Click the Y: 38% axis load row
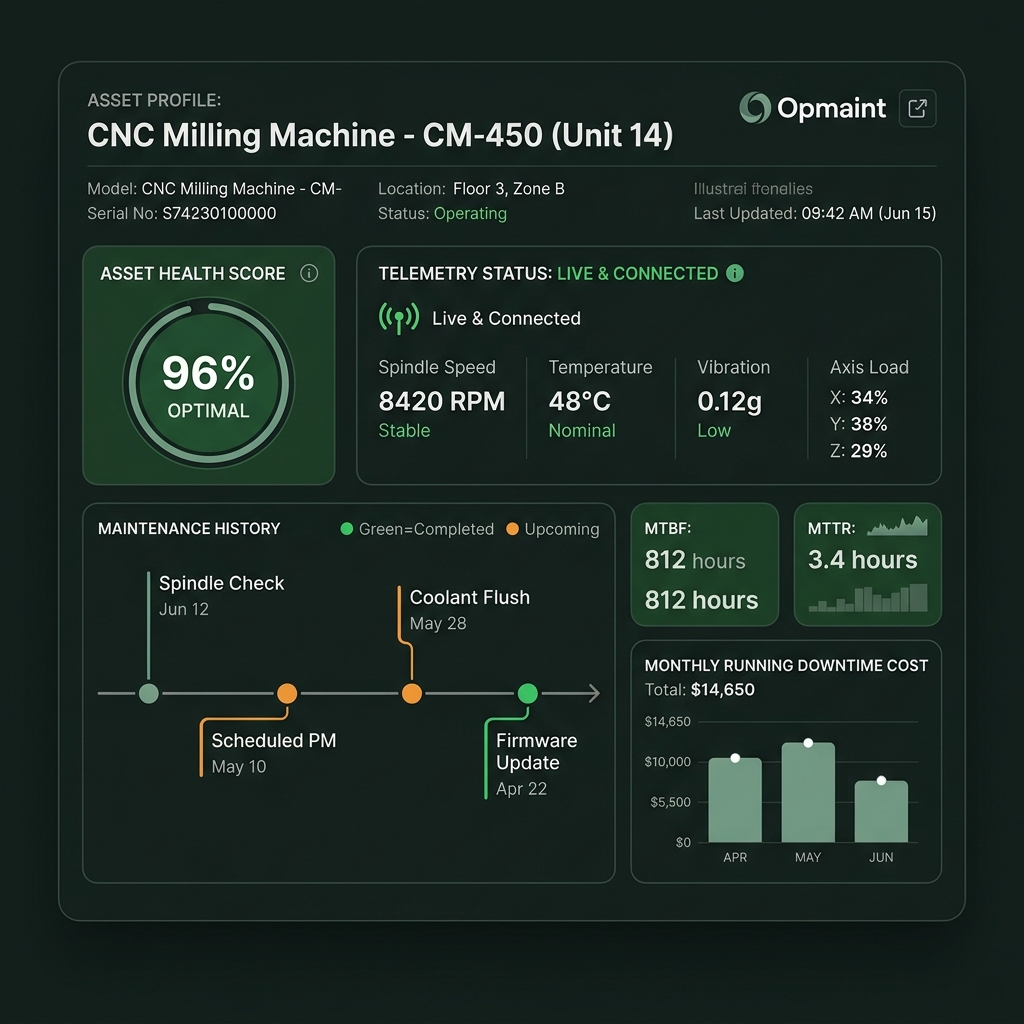Screen dimensions: 1024x1024 pos(859,424)
